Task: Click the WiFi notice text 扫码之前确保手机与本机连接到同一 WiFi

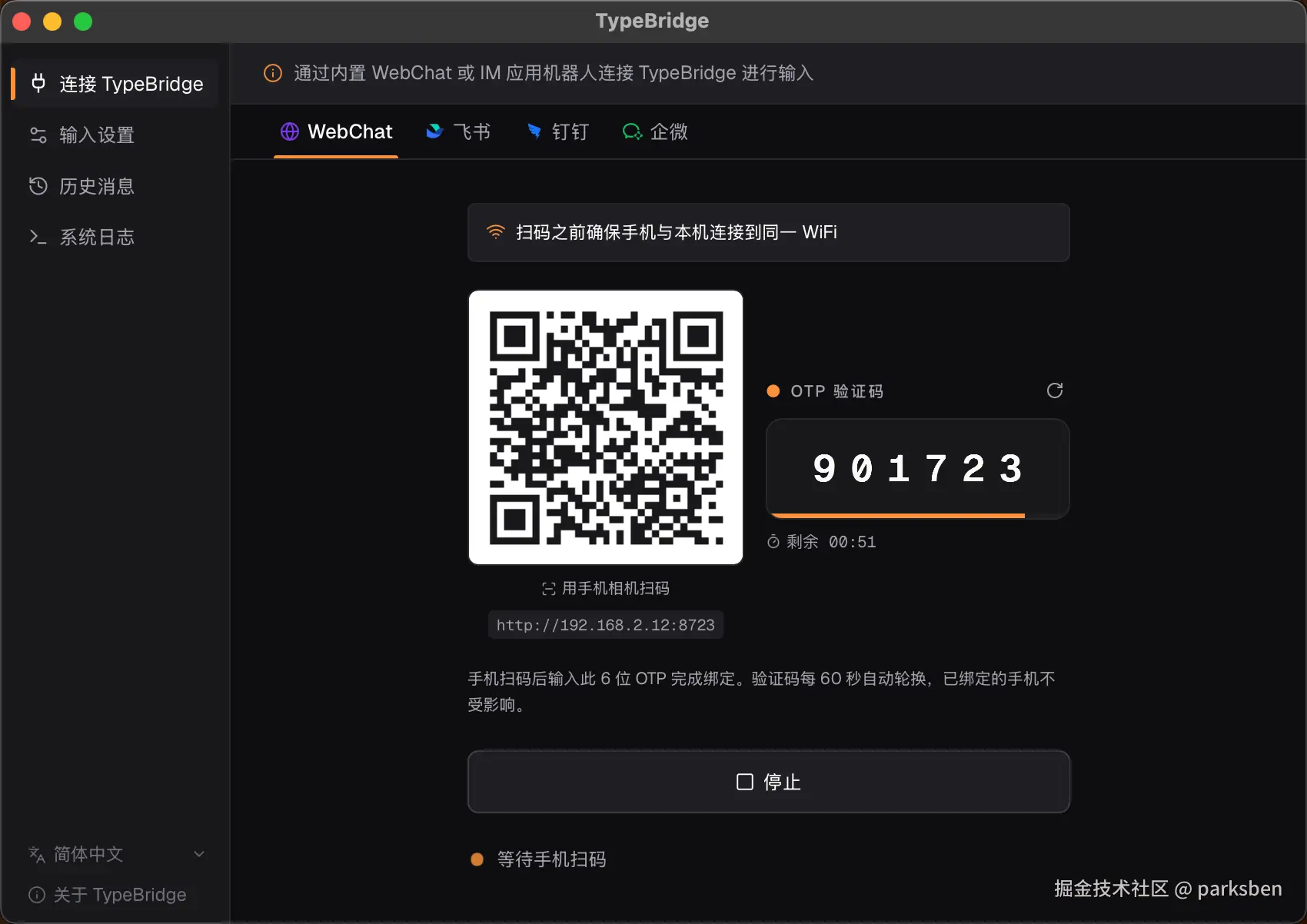Action: pos(677,232)
